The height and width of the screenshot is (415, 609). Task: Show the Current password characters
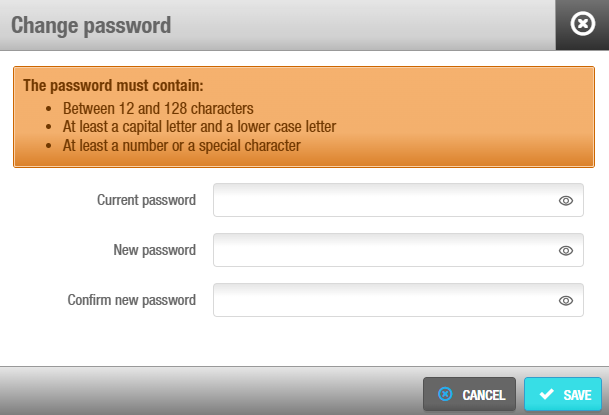[x=565, y=201]
